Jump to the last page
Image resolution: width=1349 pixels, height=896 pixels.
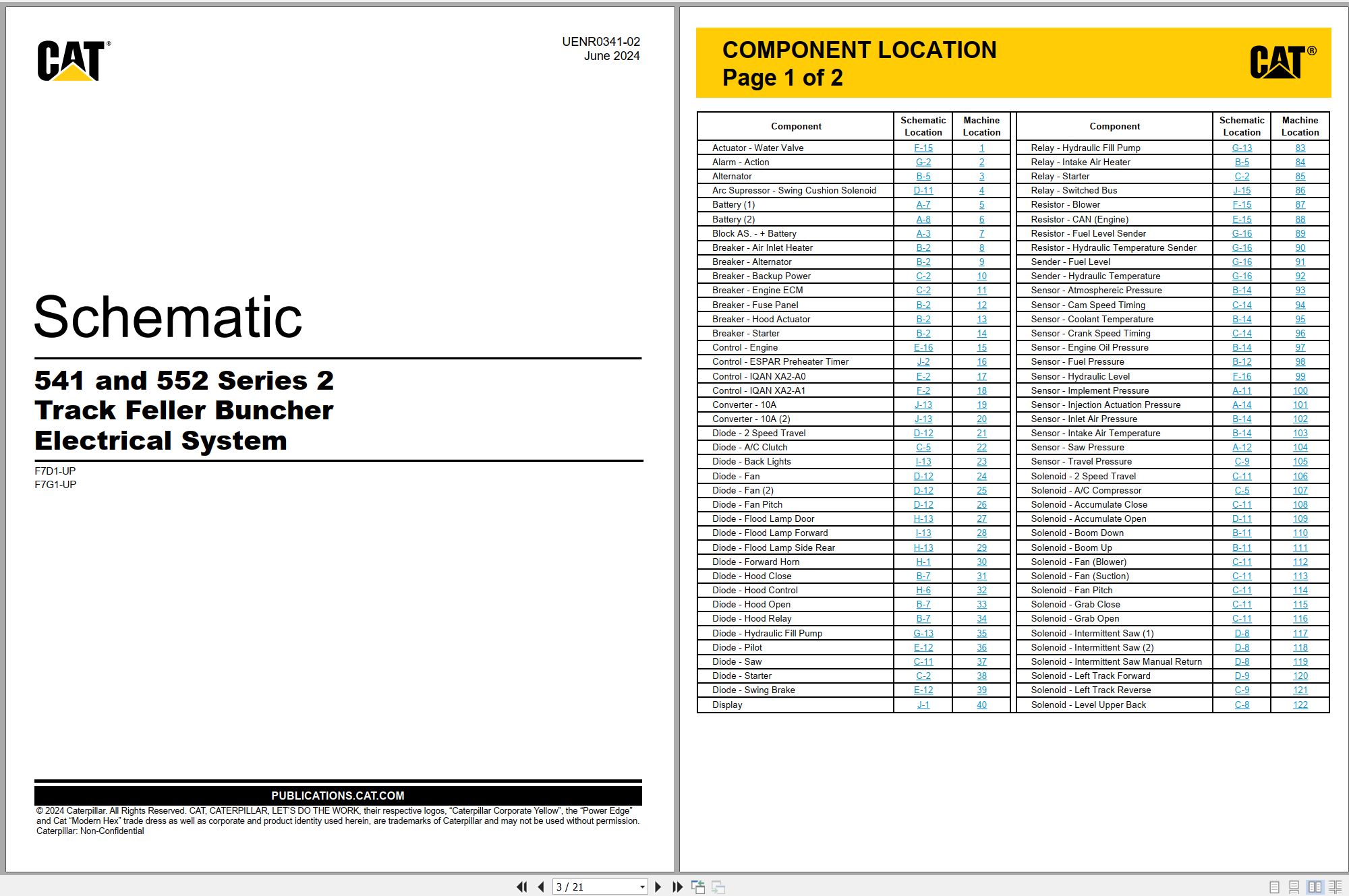(678, 887)
